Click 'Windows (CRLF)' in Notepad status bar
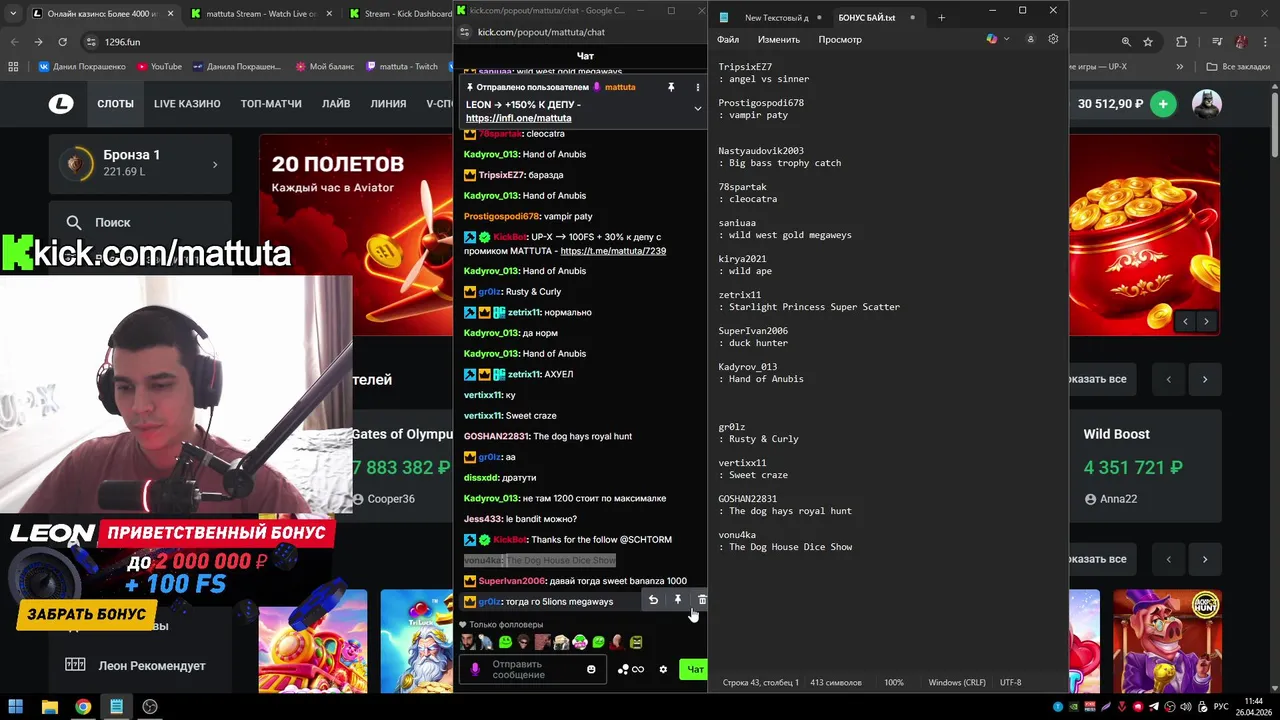This screenshot has width=1280, height=720. coord(956,682)
